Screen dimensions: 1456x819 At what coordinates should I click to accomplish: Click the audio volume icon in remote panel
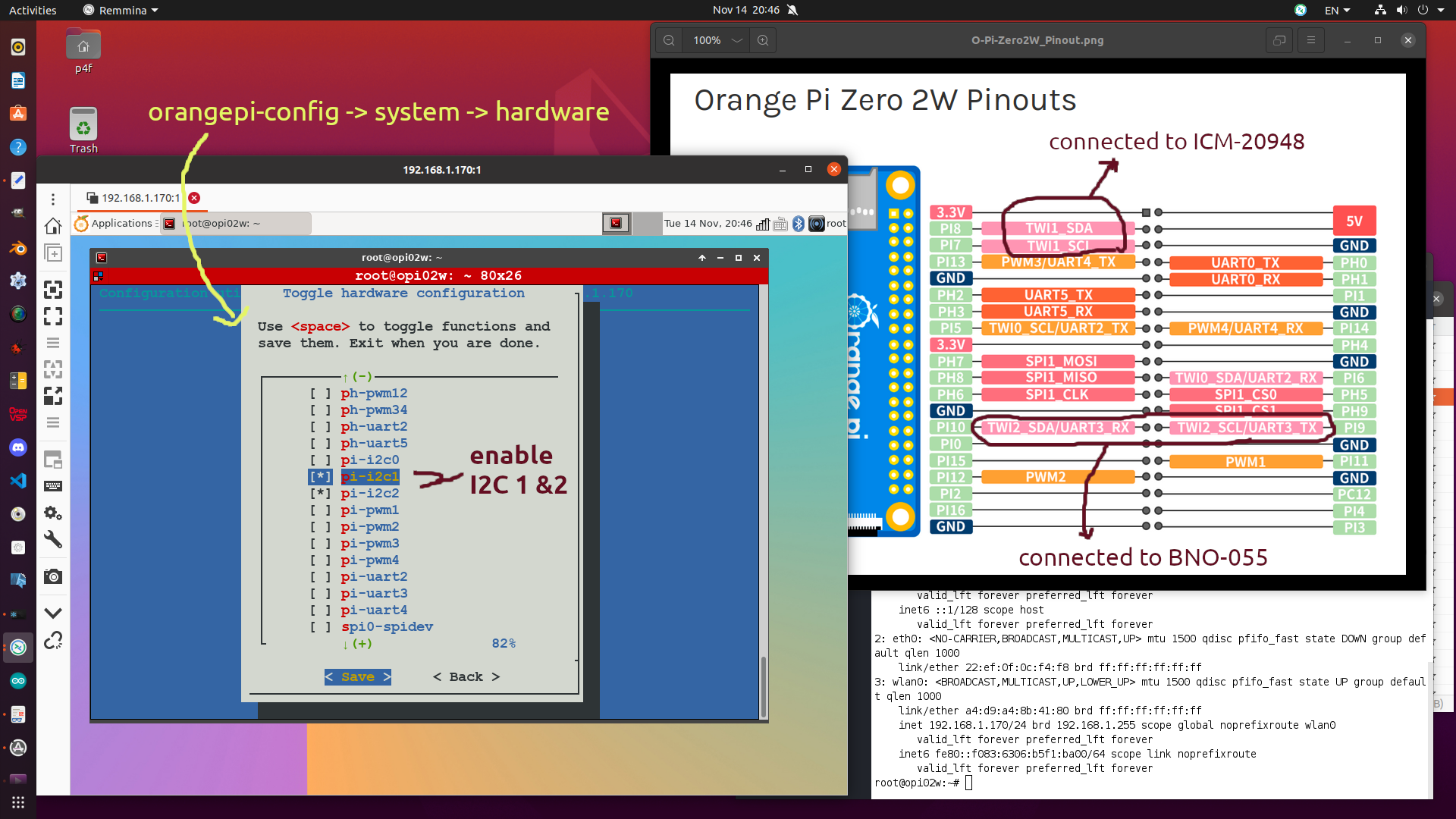[817, 224]
